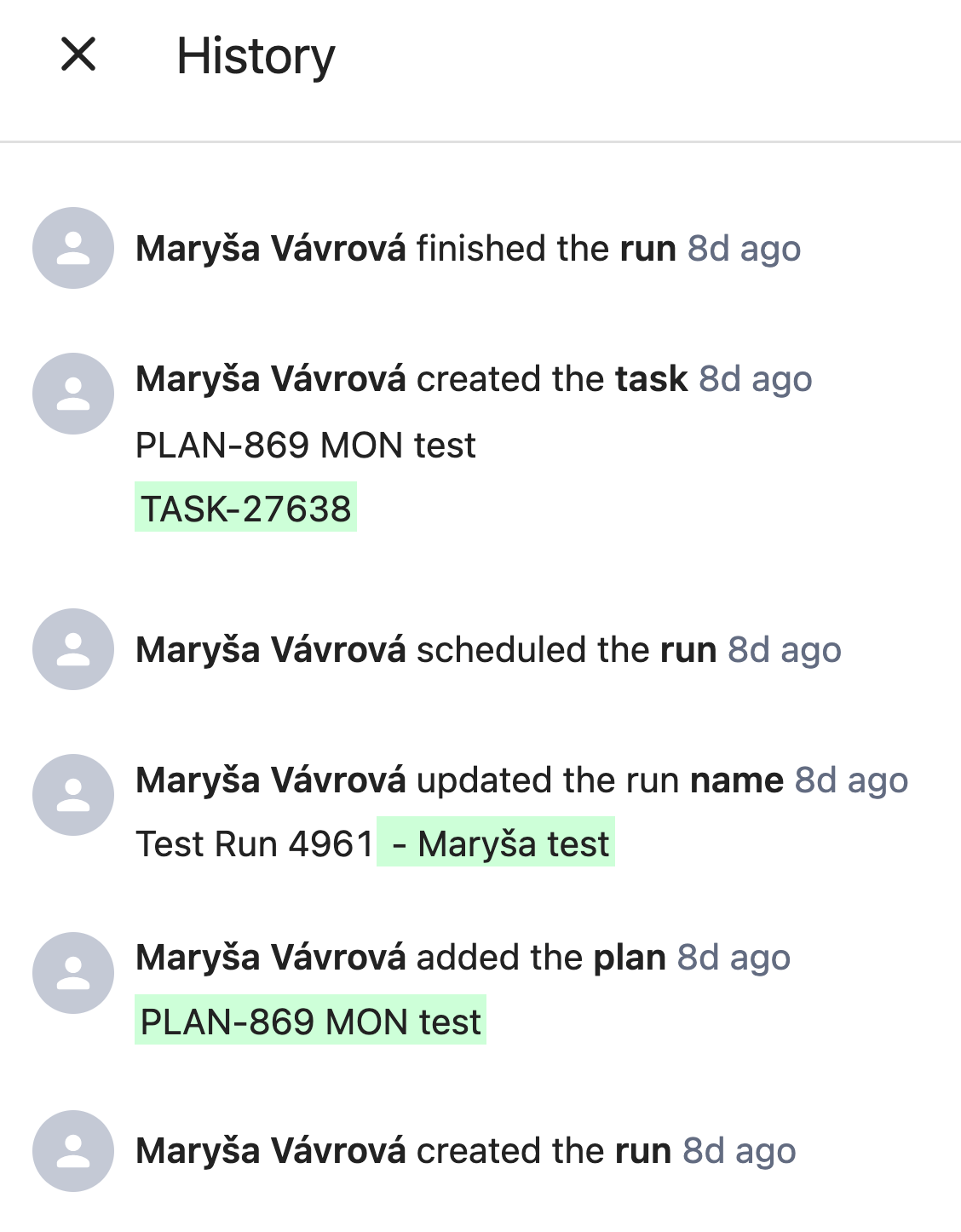The height and width of the screenshot is (1232, 961).
Task: Click the bold word 'run' in the finished entry
Action: (648, 248)
